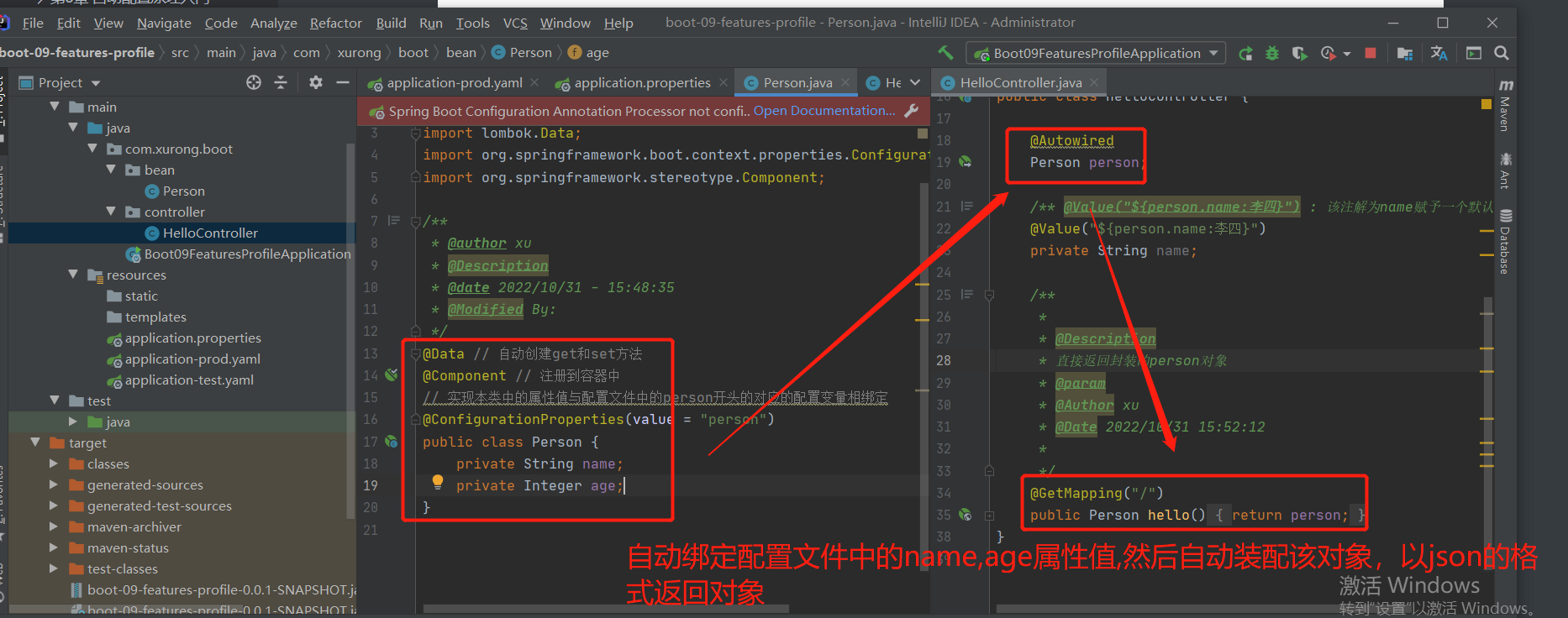The height and width of the screenshot is (618, 1568).
Task: Collapse the resources folder
Action: (73, 275)
